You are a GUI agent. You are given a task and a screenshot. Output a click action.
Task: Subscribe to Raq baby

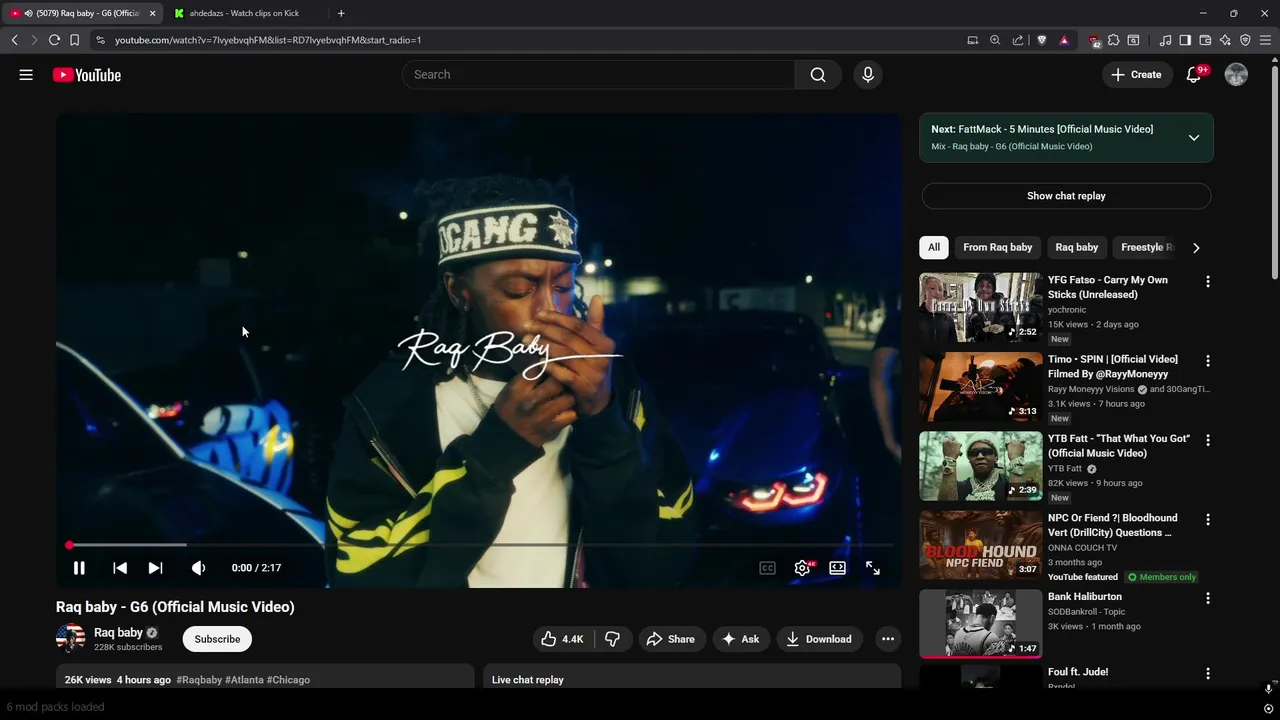pyautogui.click(x=217, y=639)
